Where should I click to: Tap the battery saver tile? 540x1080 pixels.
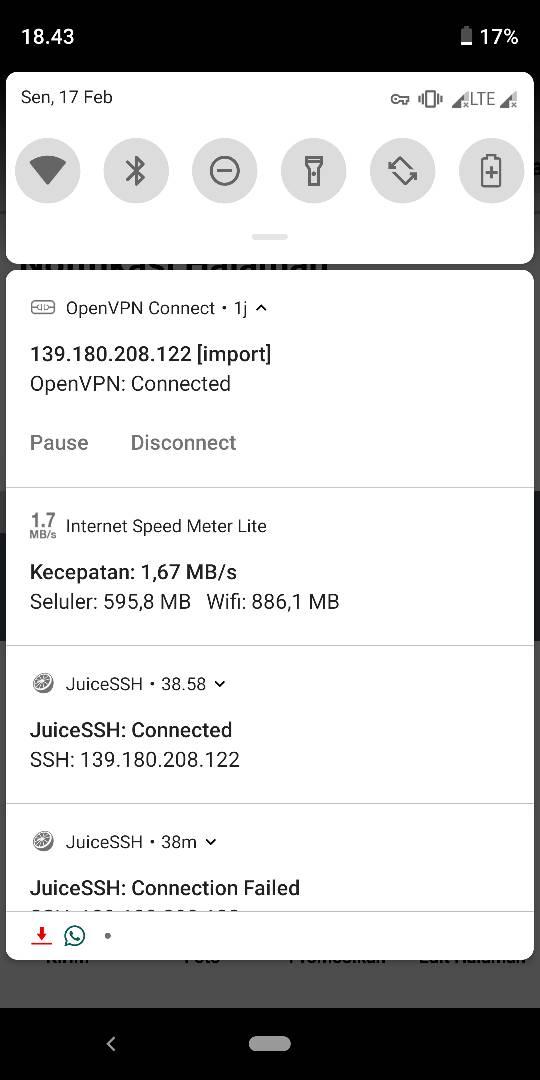coord(491,171)
